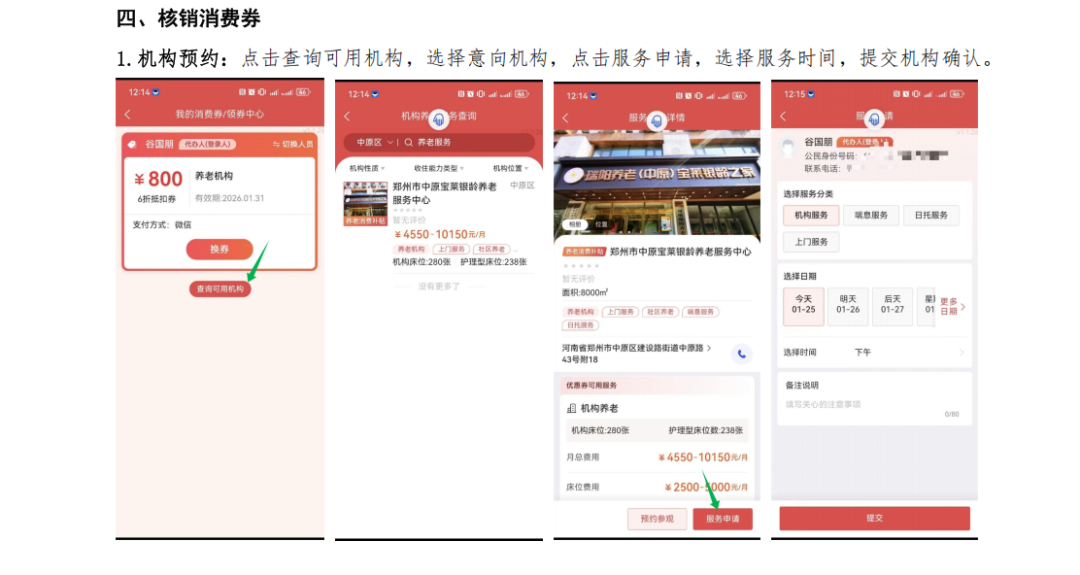
Task: Select 上门服务 service category option
Action: [811, 242]
